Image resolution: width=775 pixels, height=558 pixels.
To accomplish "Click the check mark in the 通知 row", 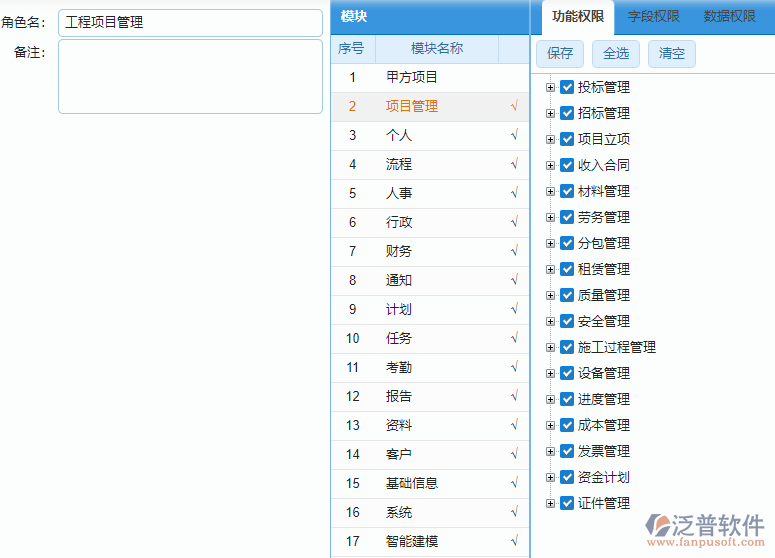I will [x=514, y=280].
